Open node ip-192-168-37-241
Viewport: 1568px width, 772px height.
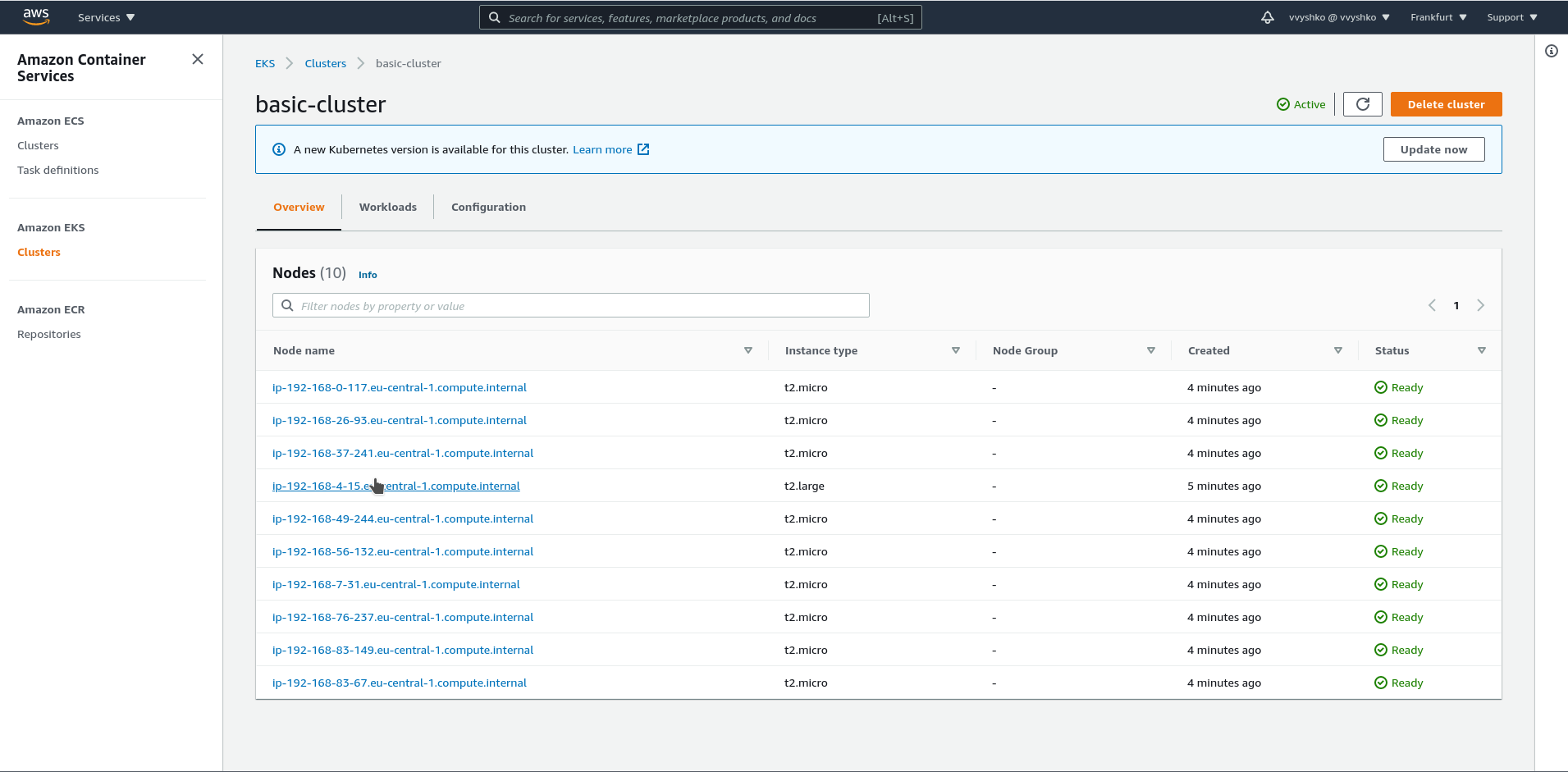click(x=403, y=453)
